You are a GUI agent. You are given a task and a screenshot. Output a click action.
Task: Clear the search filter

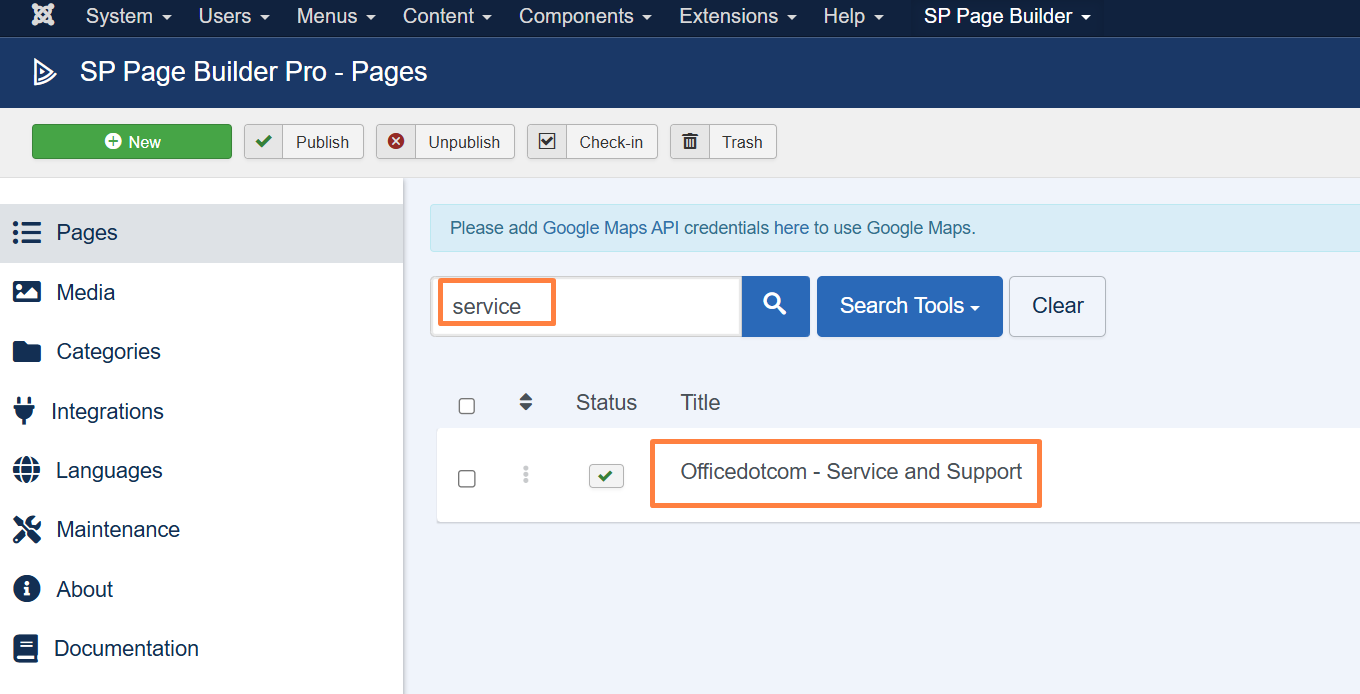point(1057,306)
